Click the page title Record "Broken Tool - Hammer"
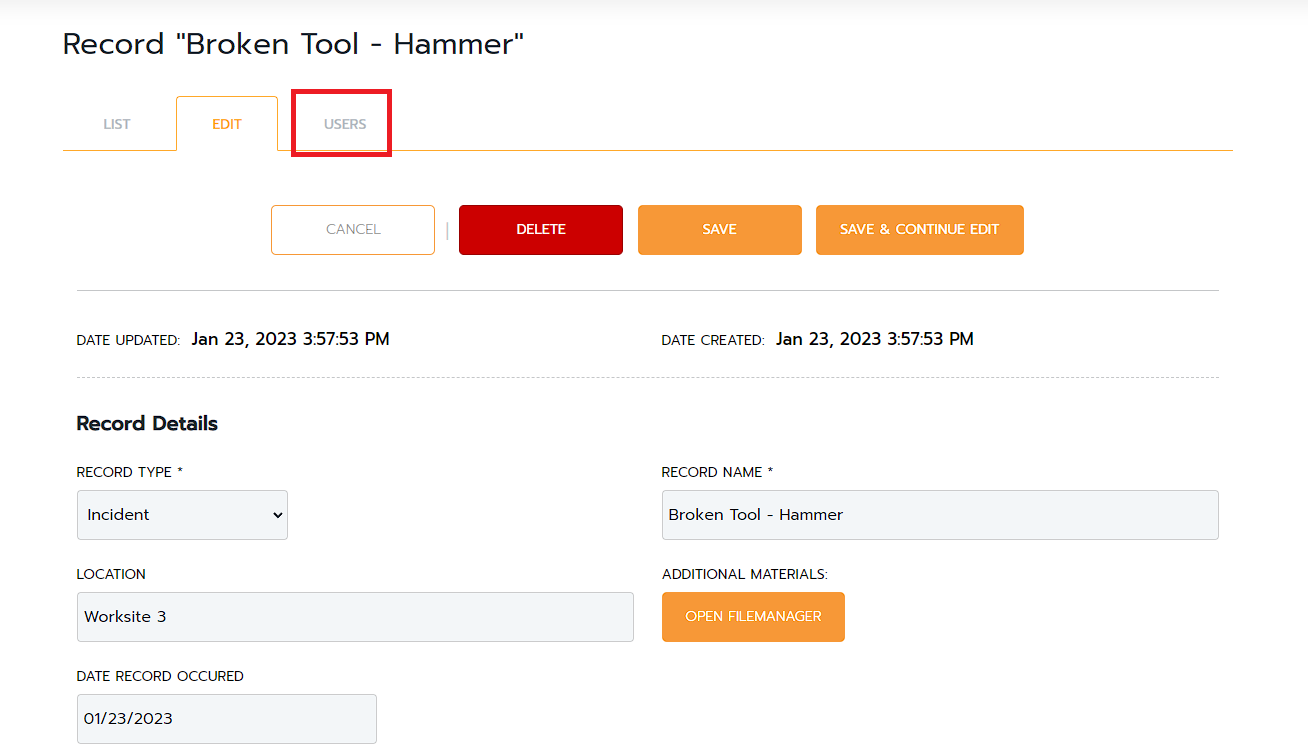Image resolution: width=1308 pixels, height=744 pixels. point(293,44)
